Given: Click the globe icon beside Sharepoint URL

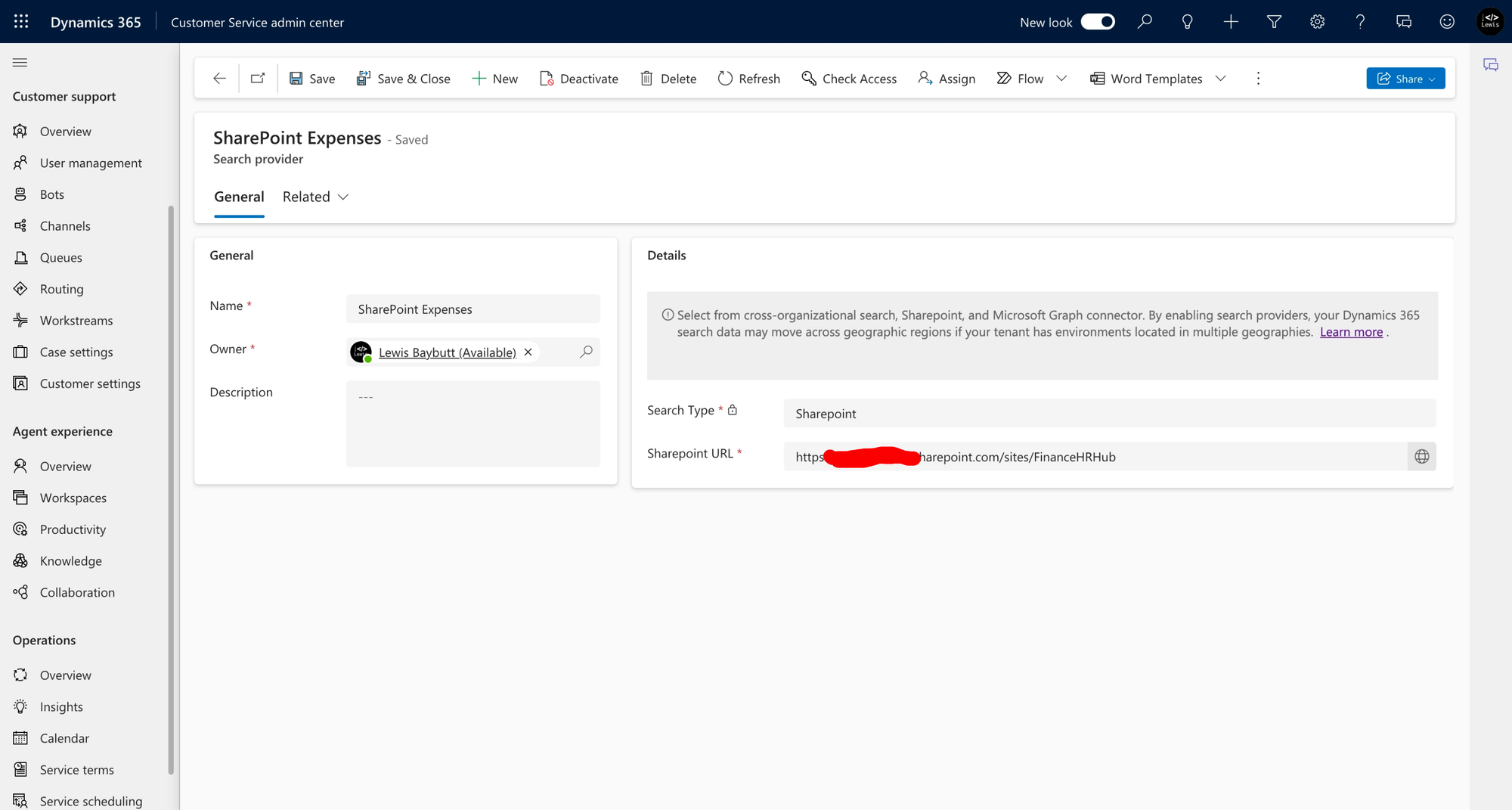Looking at the screenshot, I should coord(1421,457).
